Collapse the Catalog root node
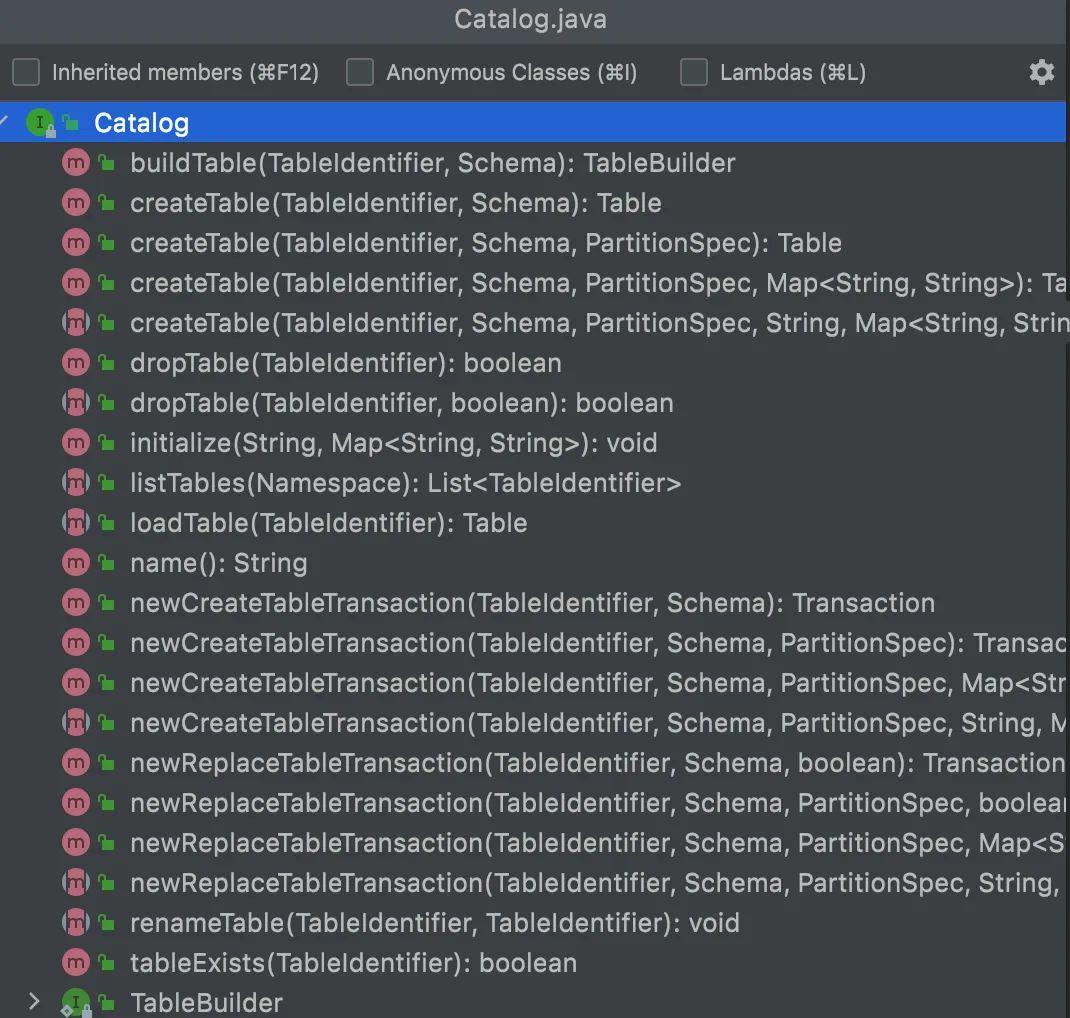This screenshot has width=1070, height=1018. point(4,122)
